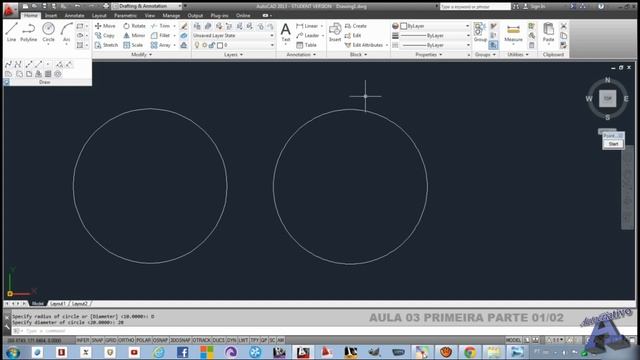Activate the Stretch command
The image size is (640, 360).
106,45
